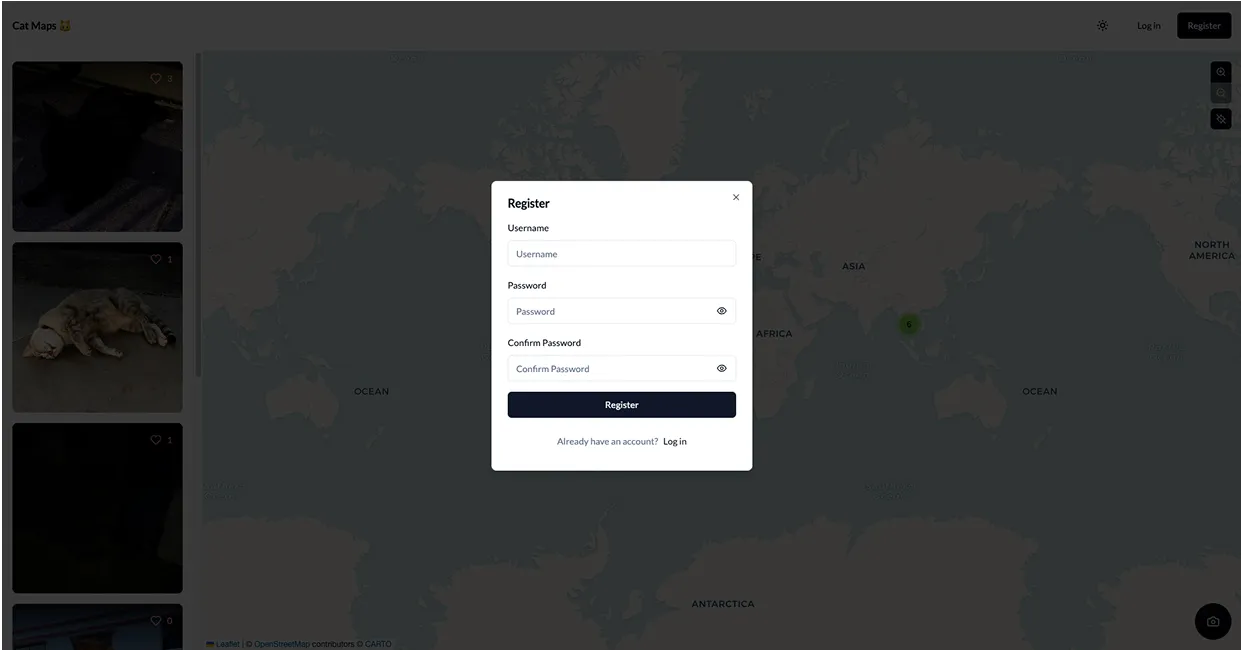
Task: Show the Password field text with its eye icon
Action: tap(722, 311)
